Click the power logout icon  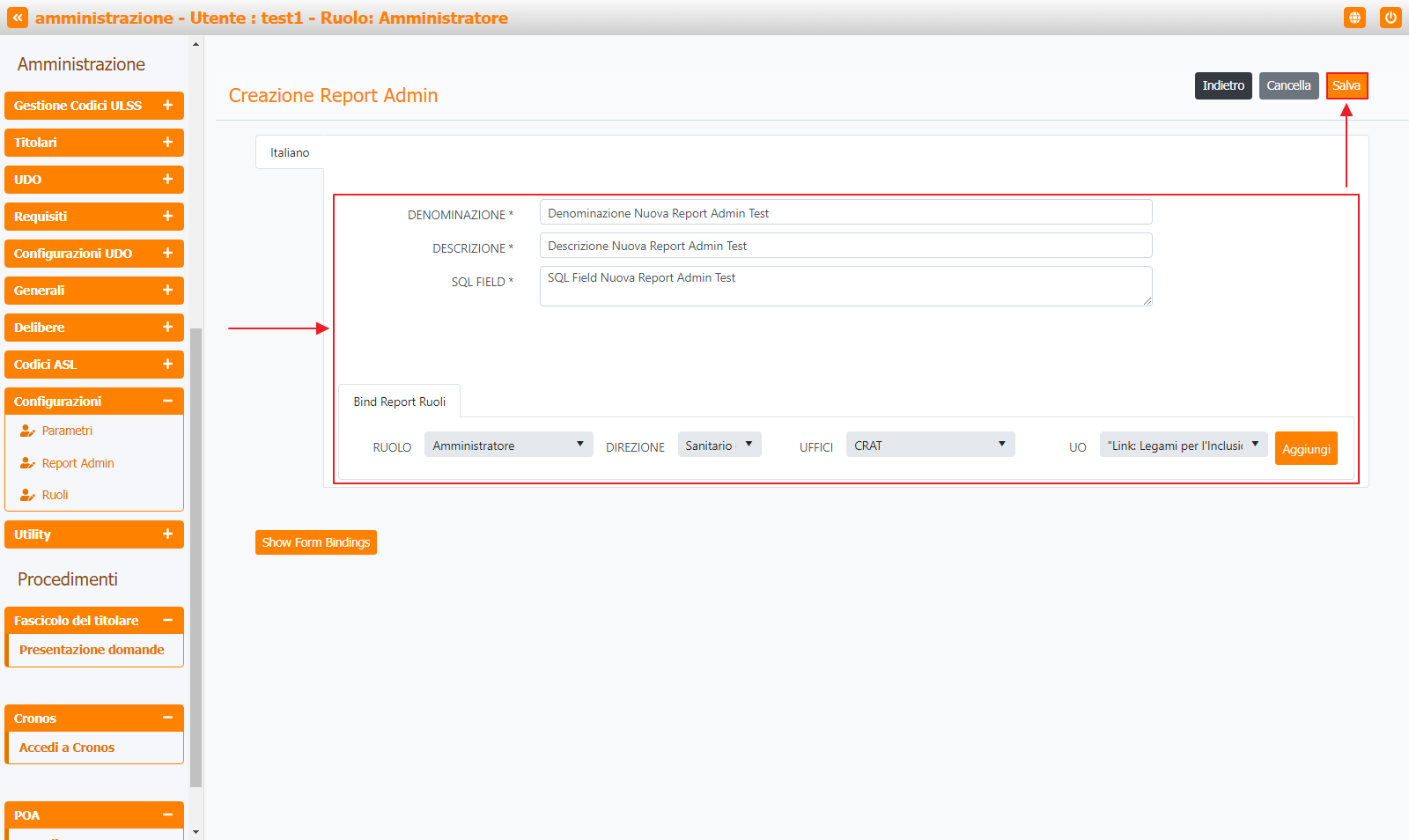(x=1391, y=18)
